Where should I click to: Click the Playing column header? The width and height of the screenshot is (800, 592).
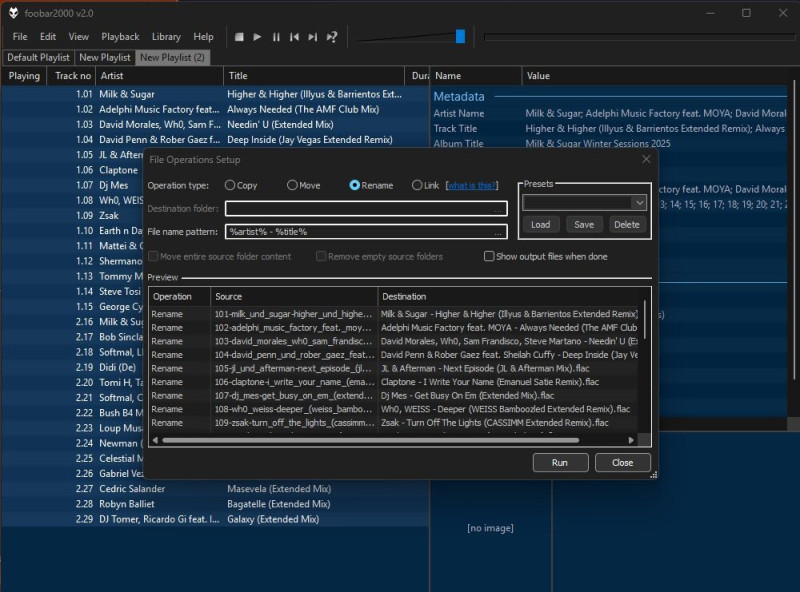pyautogui.click(x=24, y=76)
